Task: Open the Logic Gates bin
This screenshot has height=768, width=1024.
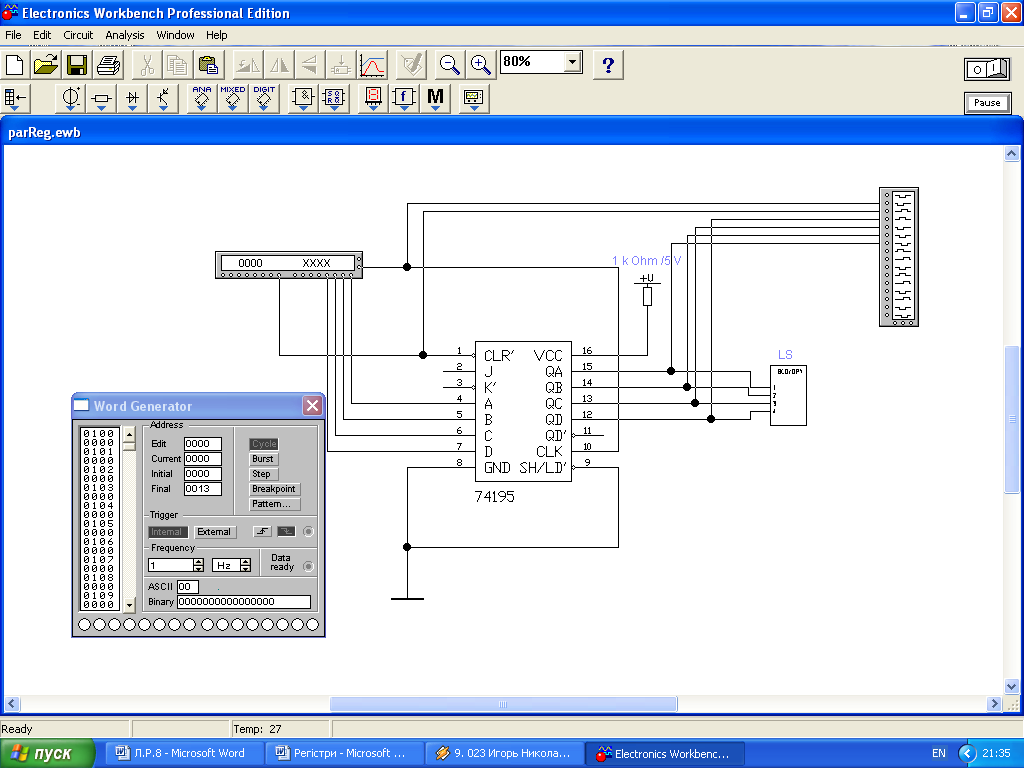Action: (x=303, y=99)
